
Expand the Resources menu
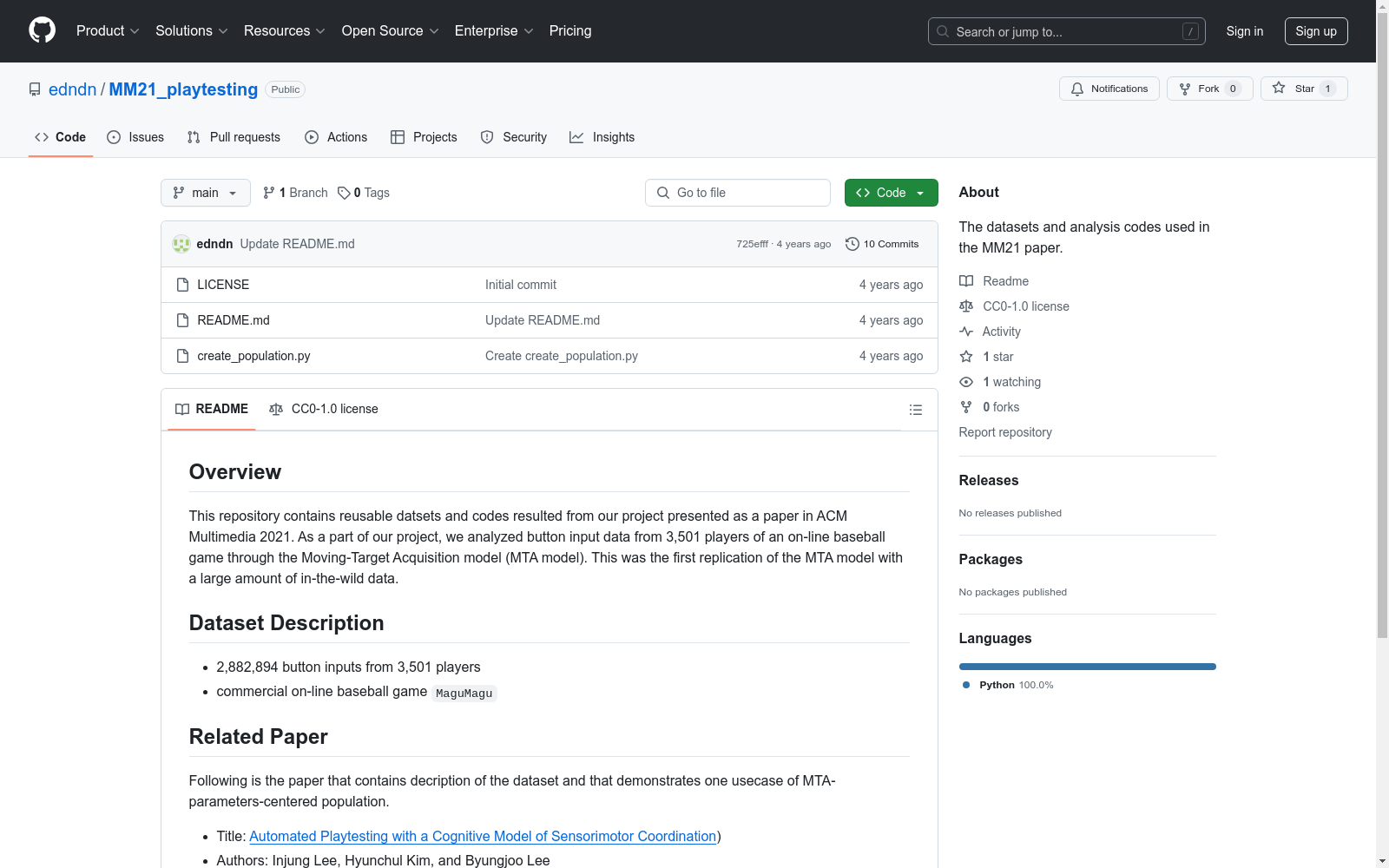click(x=285, y=31)
